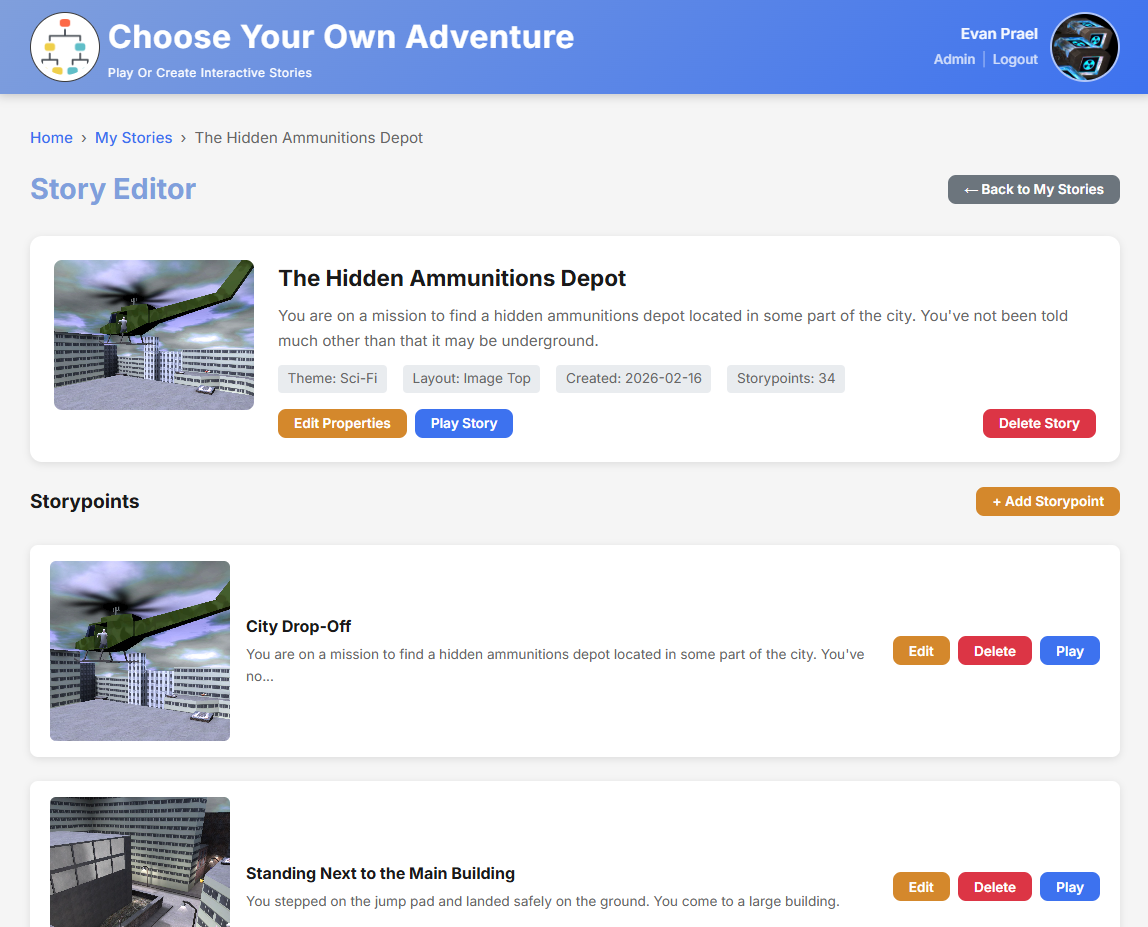Open My Stories from the breadcrumb trail

(133, 137)
